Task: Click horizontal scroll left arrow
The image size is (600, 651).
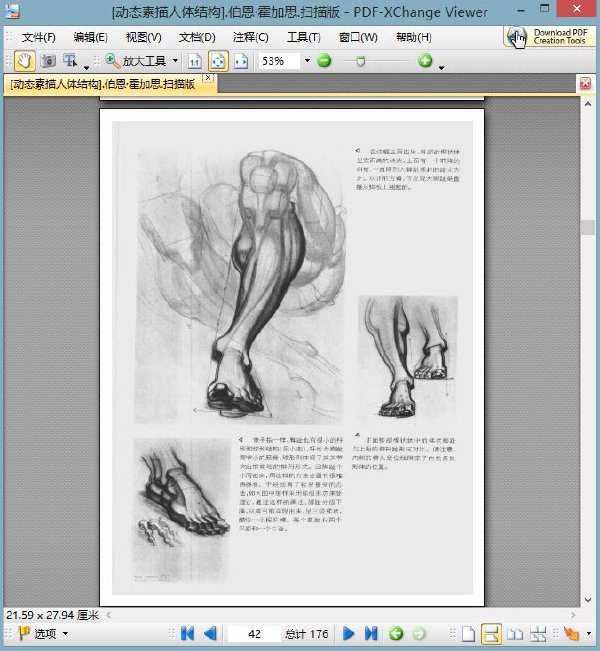Action: coord(109,615)
